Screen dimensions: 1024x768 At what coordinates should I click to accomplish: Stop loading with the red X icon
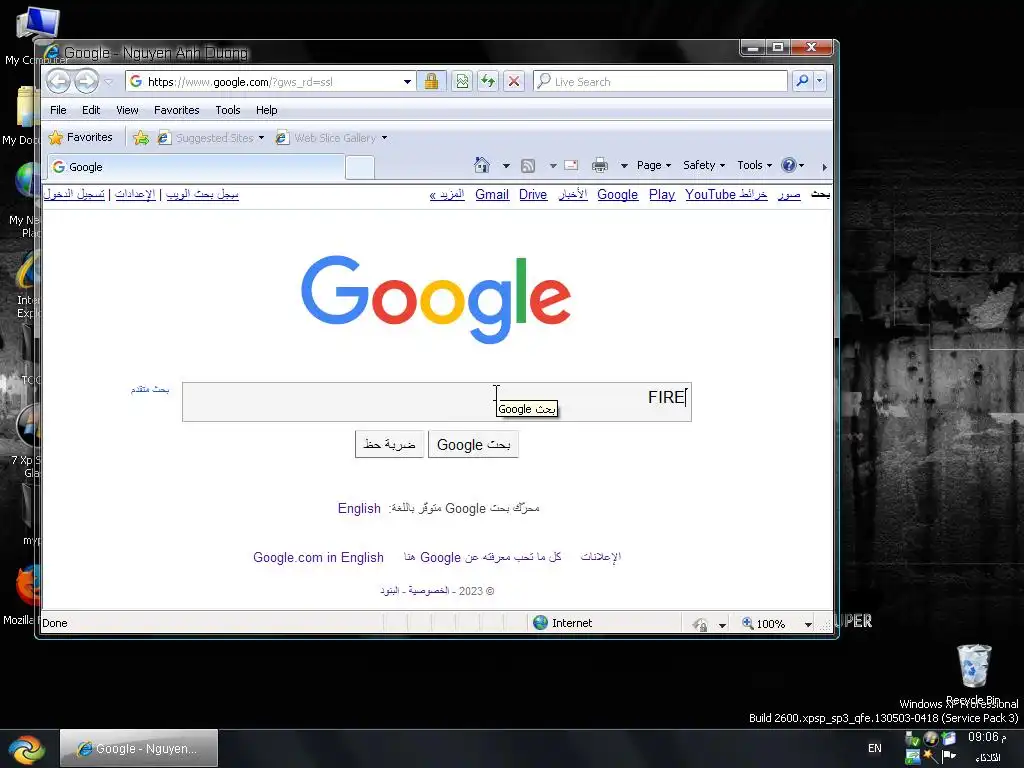514,82
